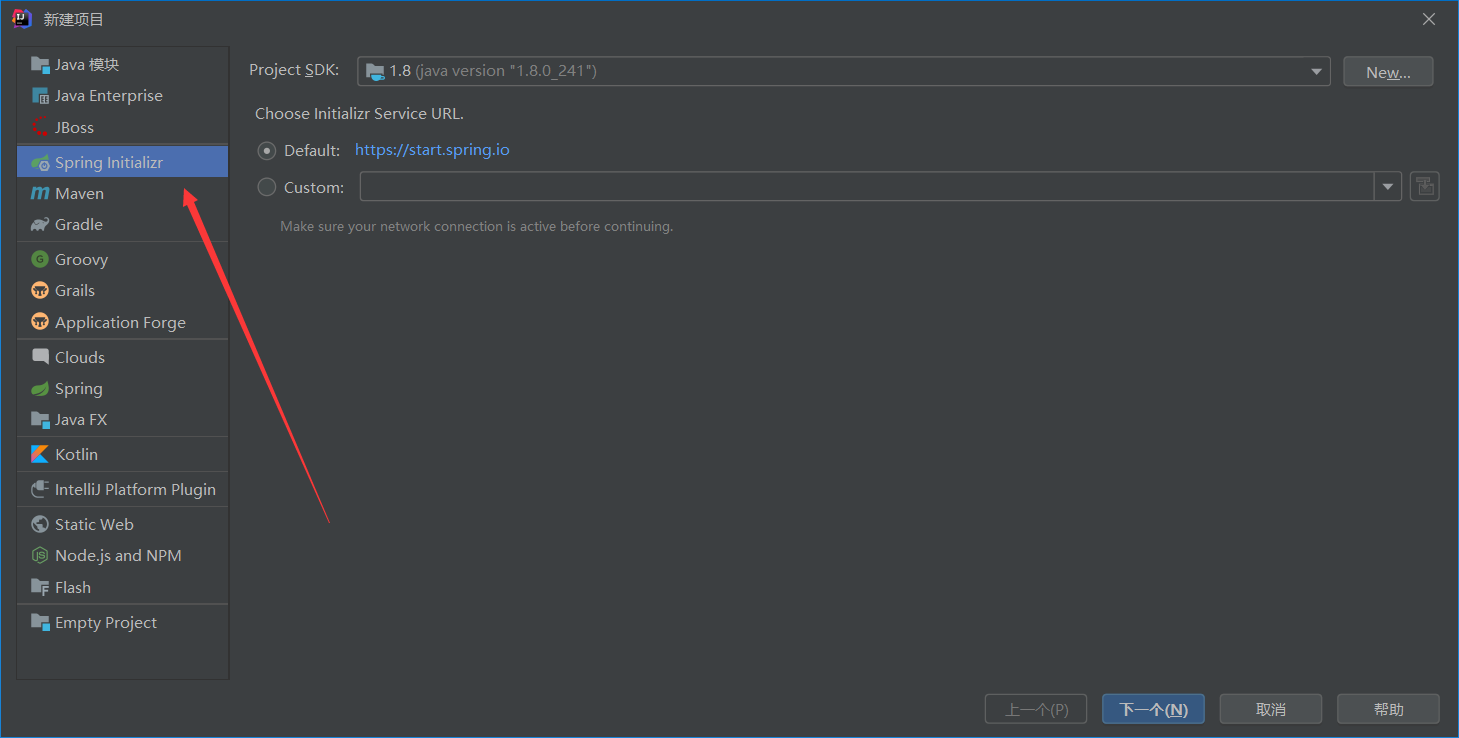Click the Gradle elephant icon
The width and height of the screenshot is (1459, 738).
click(40, 224)
